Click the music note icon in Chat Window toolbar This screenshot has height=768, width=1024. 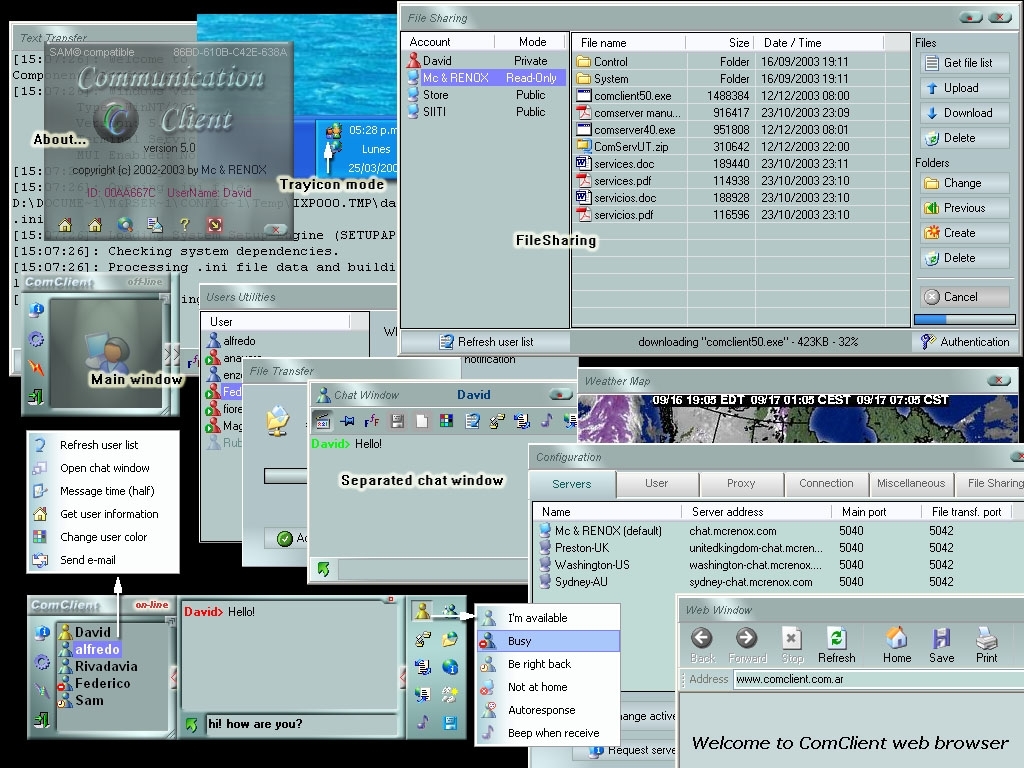[x=546, y=421]
